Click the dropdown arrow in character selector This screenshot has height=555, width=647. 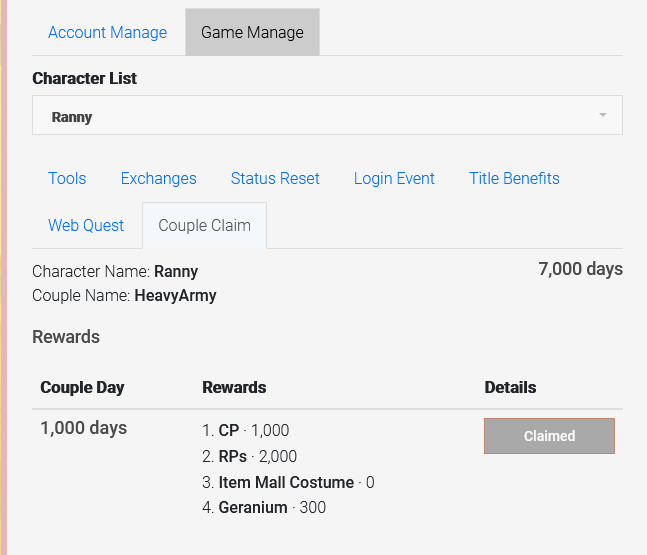(x=602, y=116)
